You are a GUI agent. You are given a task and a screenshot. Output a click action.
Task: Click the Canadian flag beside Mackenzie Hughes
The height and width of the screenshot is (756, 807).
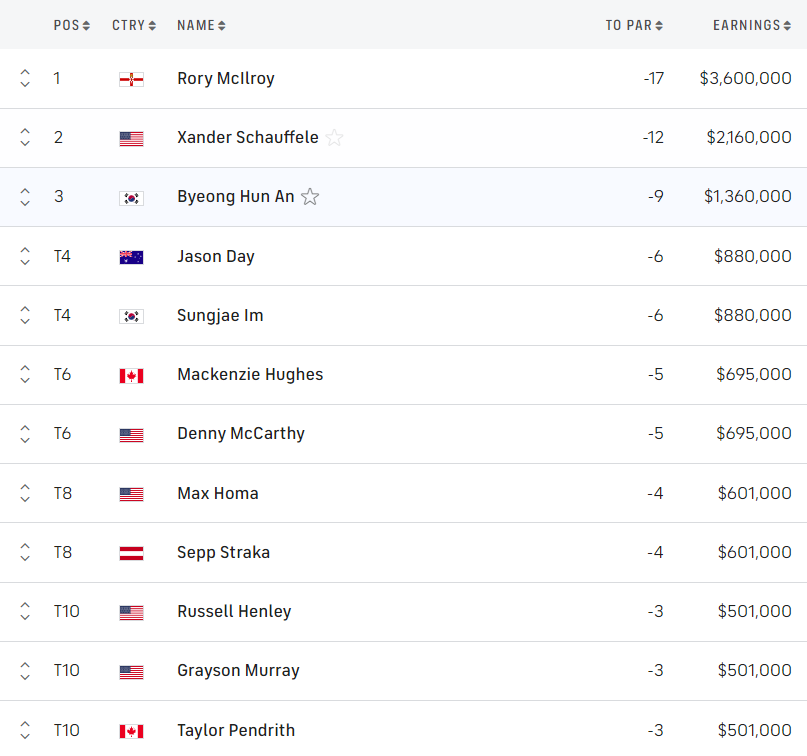coord(131,375)
